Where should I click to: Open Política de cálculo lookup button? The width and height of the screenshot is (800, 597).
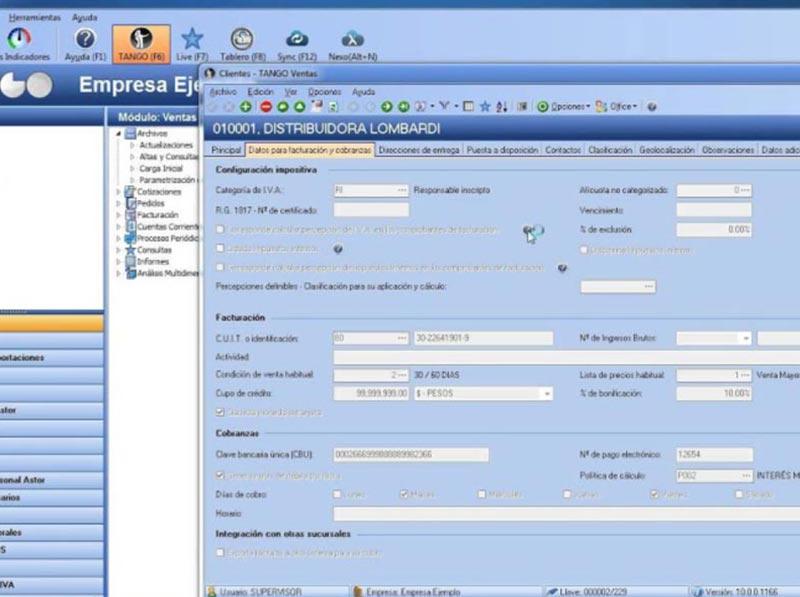pyautogui.click(x=745, y=476)
